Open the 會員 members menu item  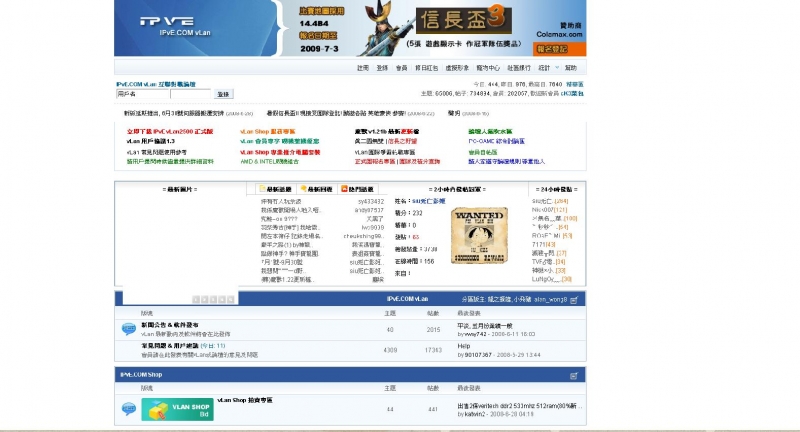coord(402,68)
